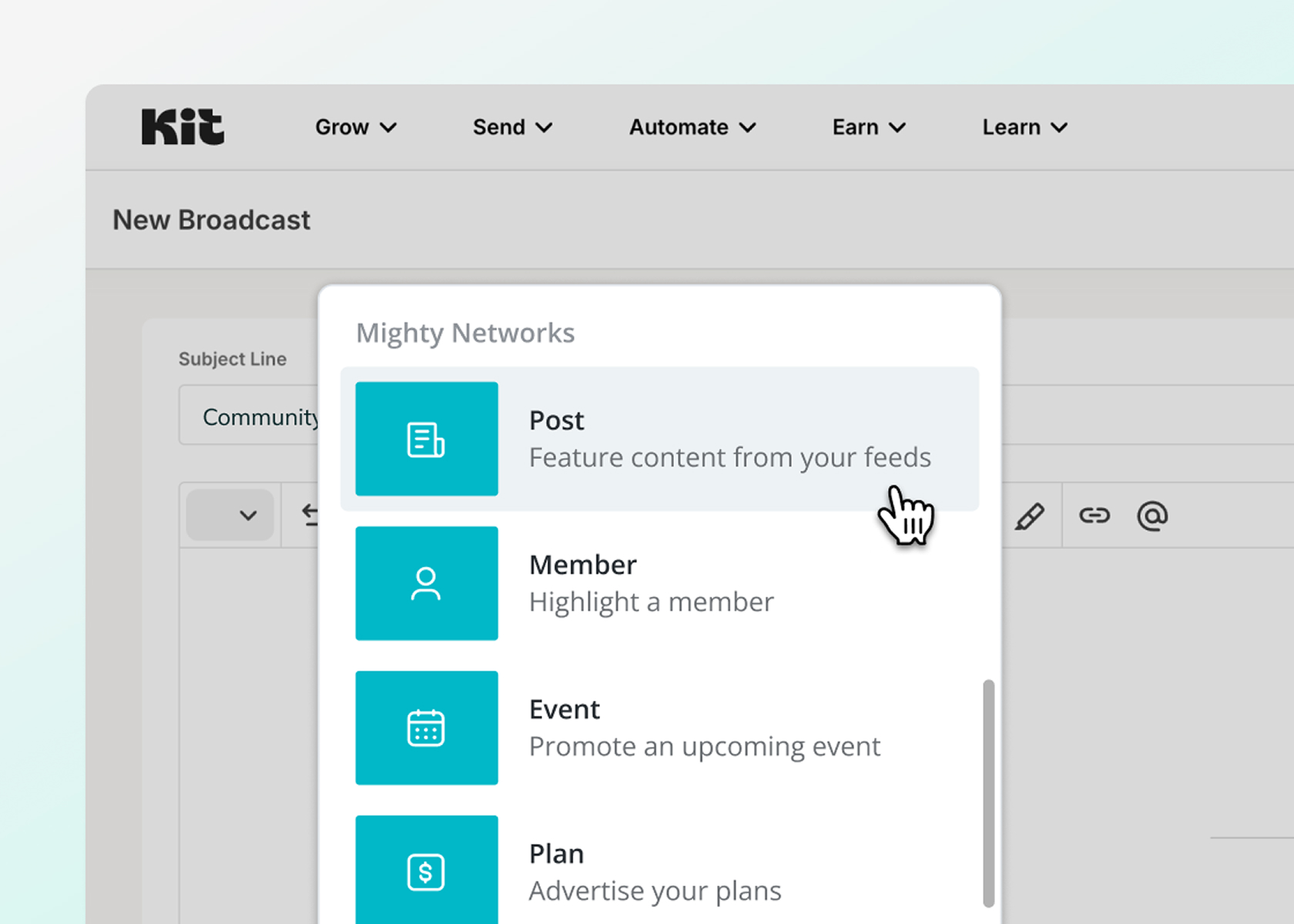
Task: Click the Kit logo
Action: click(x=183, y=127)
